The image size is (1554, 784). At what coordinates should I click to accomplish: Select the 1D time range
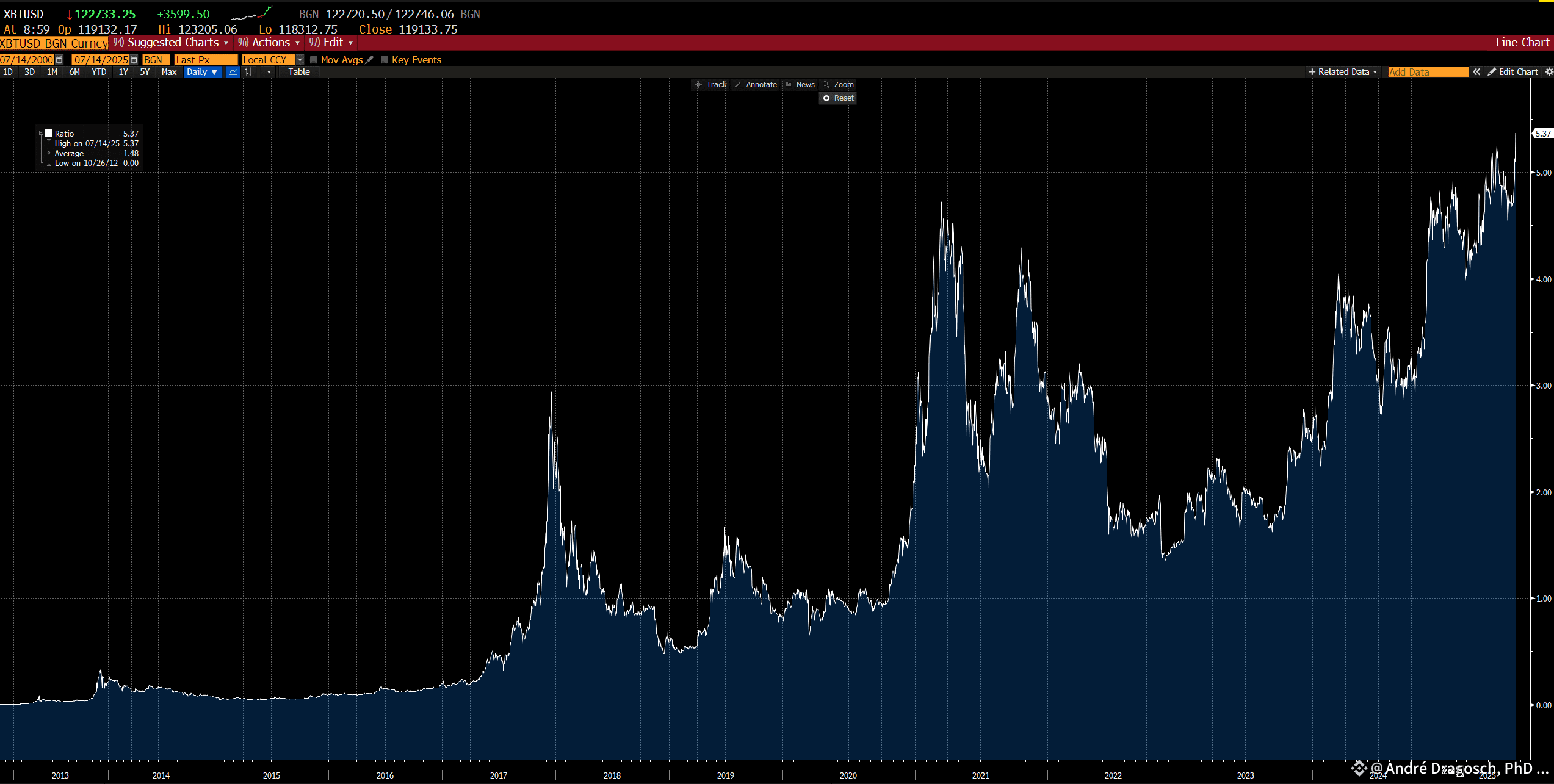click(x=8, y=72)
